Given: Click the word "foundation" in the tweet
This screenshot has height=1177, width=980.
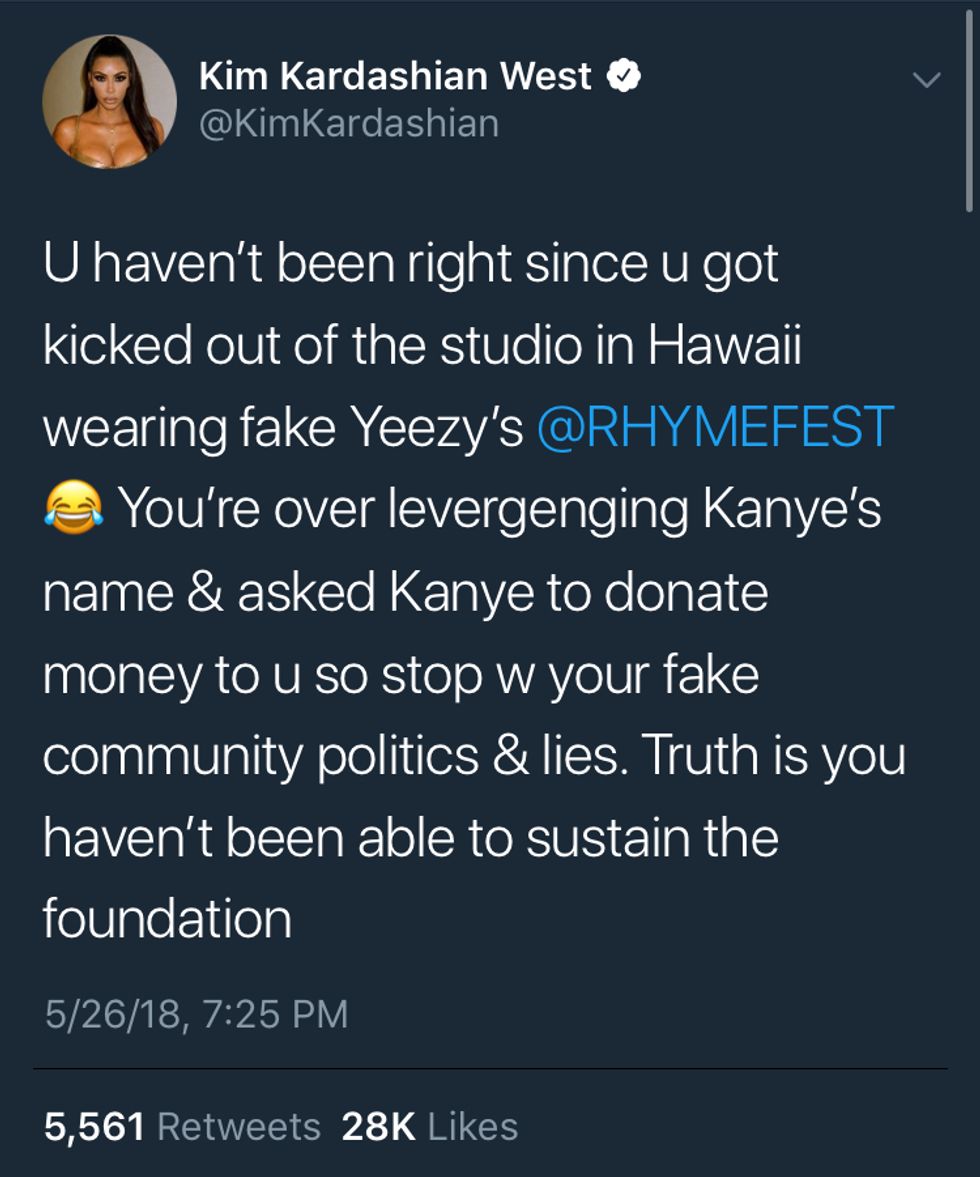Looking at the screenshot, I should 167,918.
